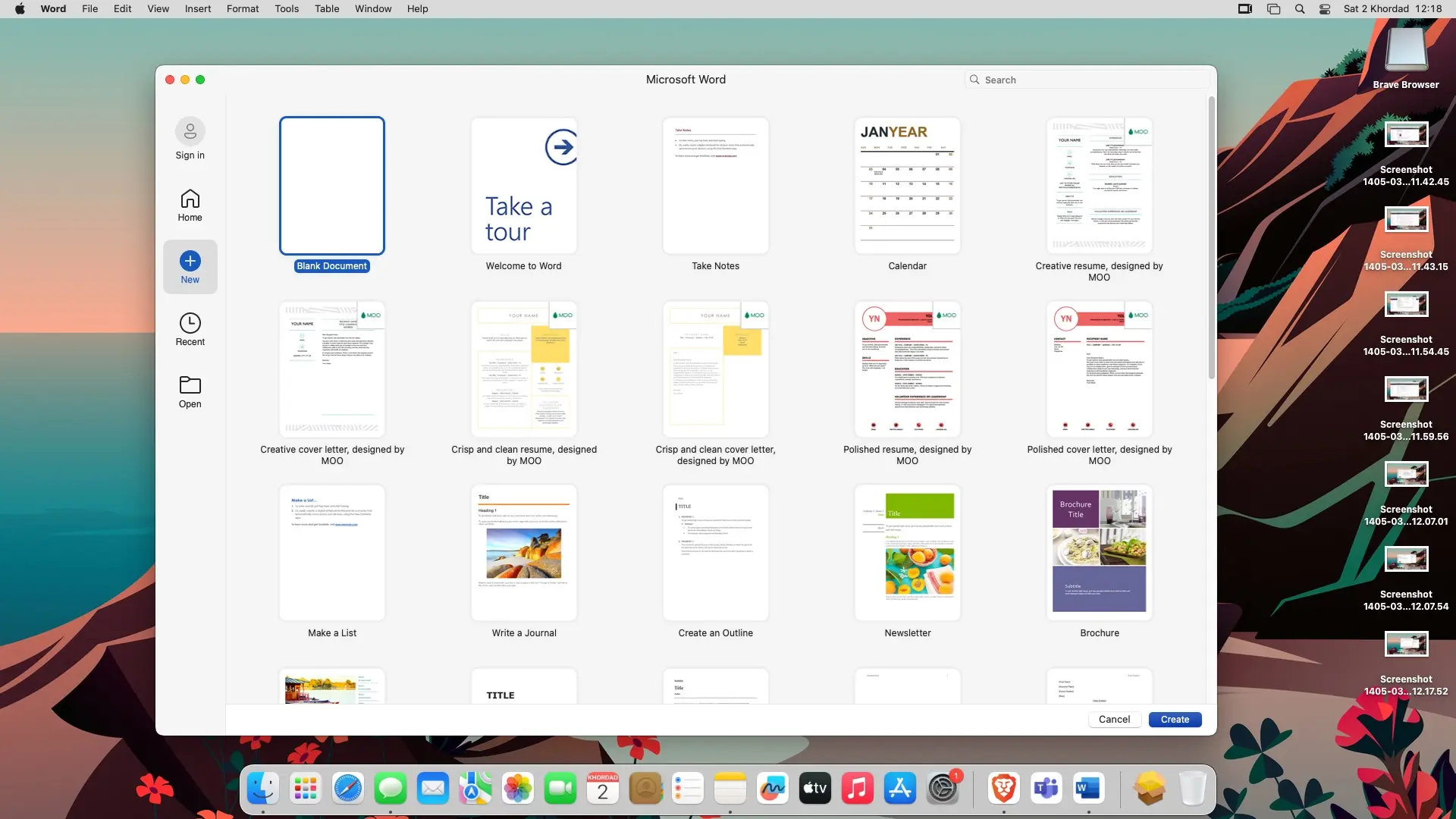
Task: Pick the Polished resume template
Action: (908, 369)
